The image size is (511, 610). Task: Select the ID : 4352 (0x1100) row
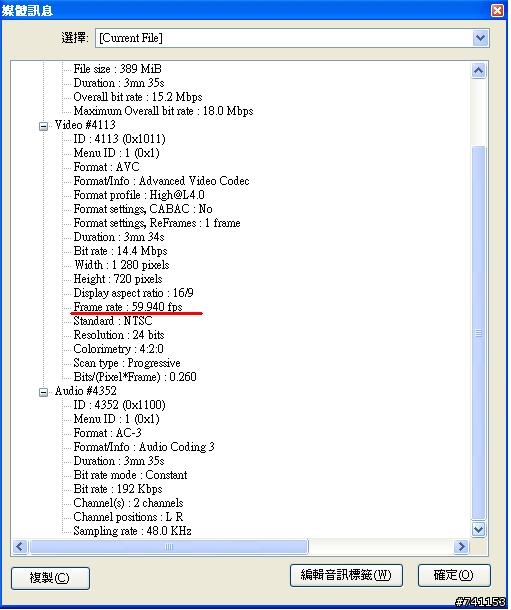[119, 405]
